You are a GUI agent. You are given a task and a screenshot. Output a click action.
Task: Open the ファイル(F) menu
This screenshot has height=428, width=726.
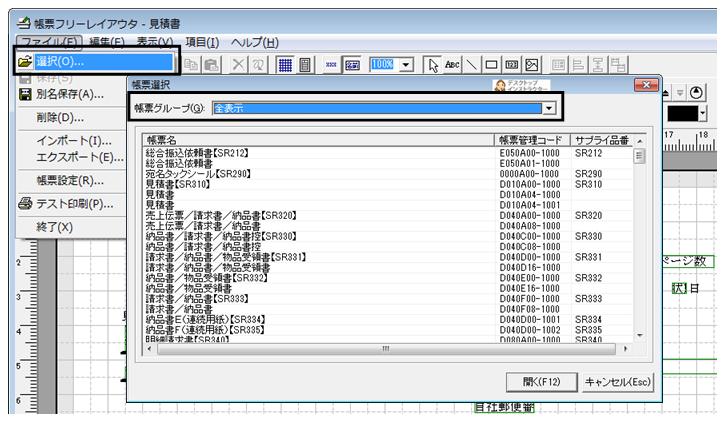(49, 43)
